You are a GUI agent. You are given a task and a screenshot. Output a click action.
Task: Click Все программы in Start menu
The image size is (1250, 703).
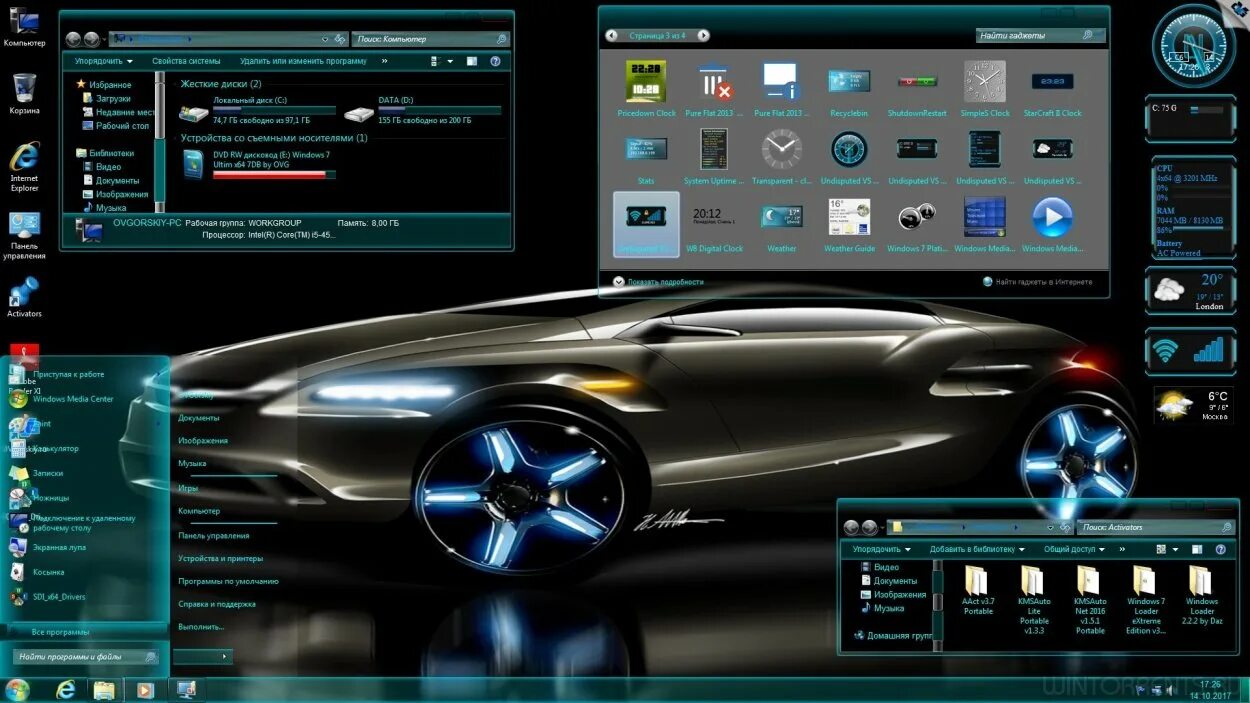[x=60, y=632]
